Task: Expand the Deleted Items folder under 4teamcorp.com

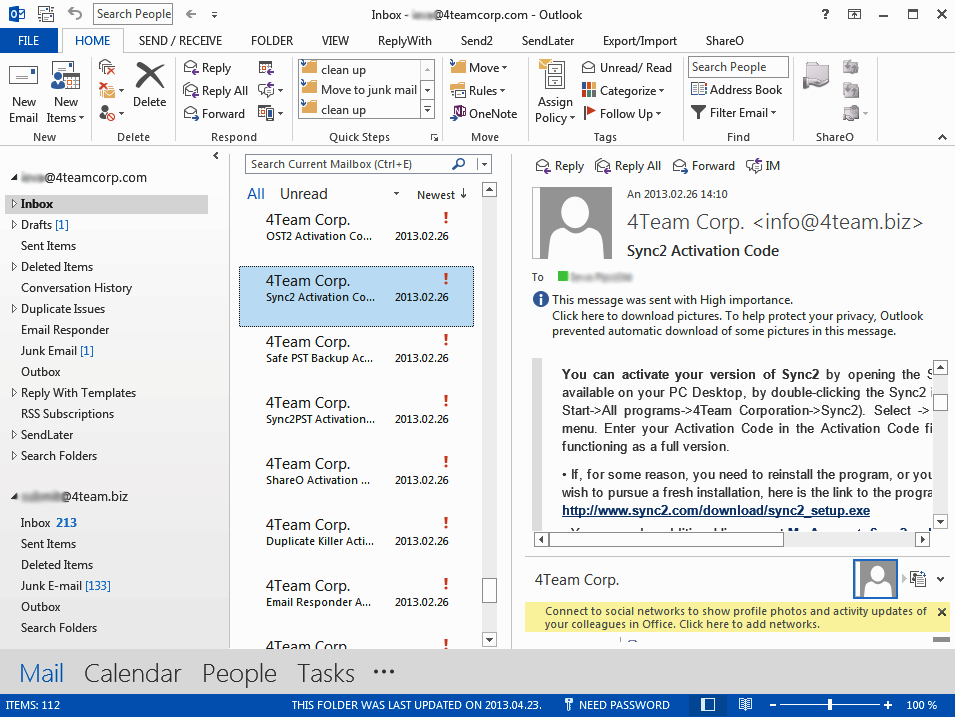Action: coord(14,267)
